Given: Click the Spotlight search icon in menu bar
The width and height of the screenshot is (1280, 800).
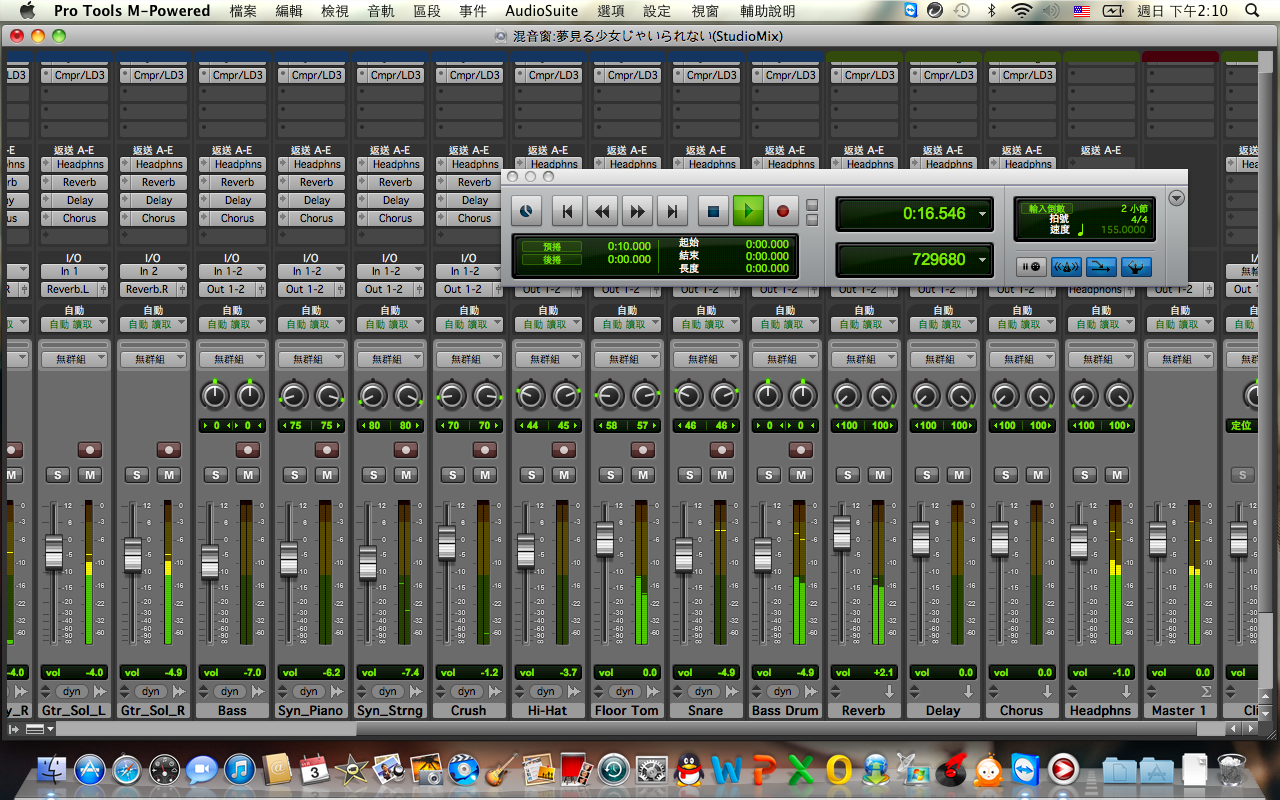Looking at the screenshot, I should click(1253, 10).
